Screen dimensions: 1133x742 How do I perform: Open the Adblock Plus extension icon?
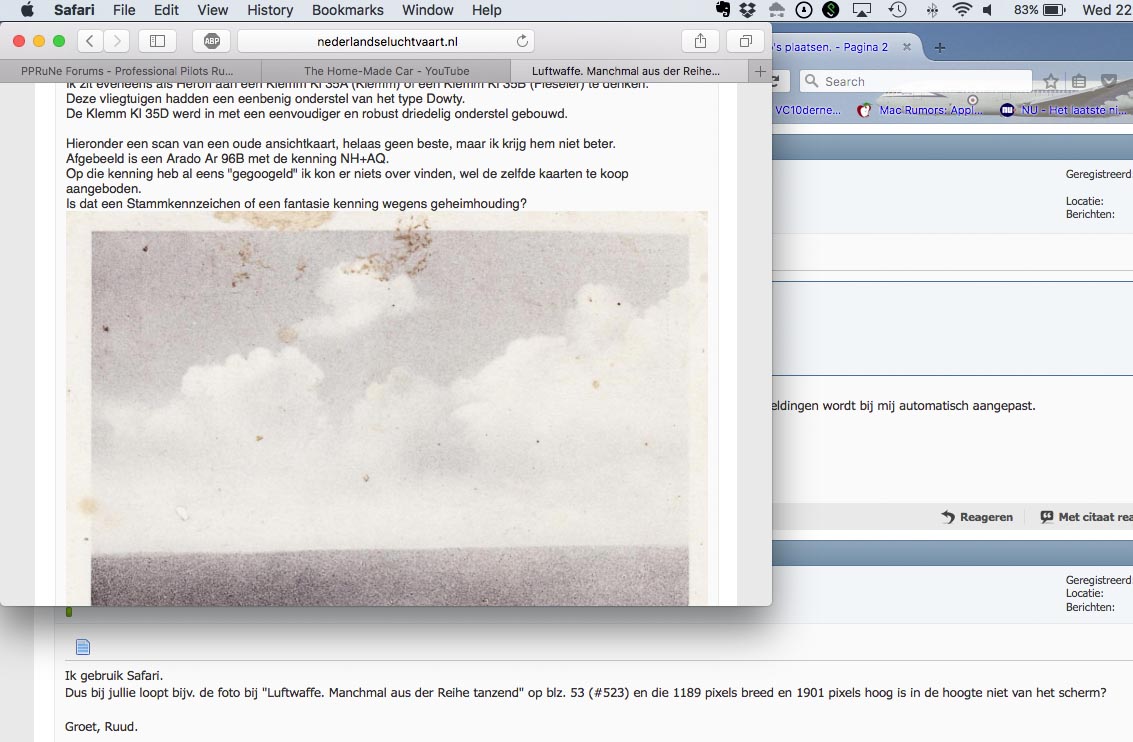point(212,41)
